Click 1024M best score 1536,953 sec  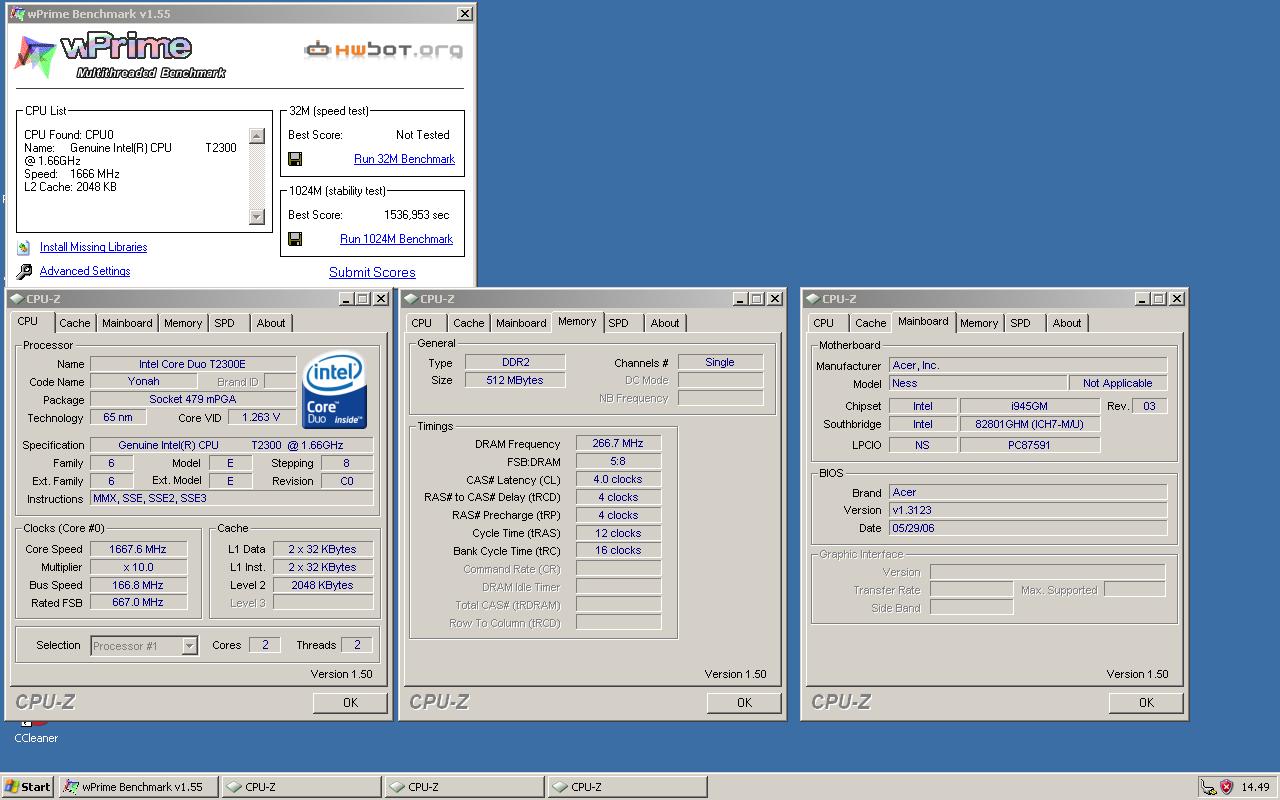point(417,215)
